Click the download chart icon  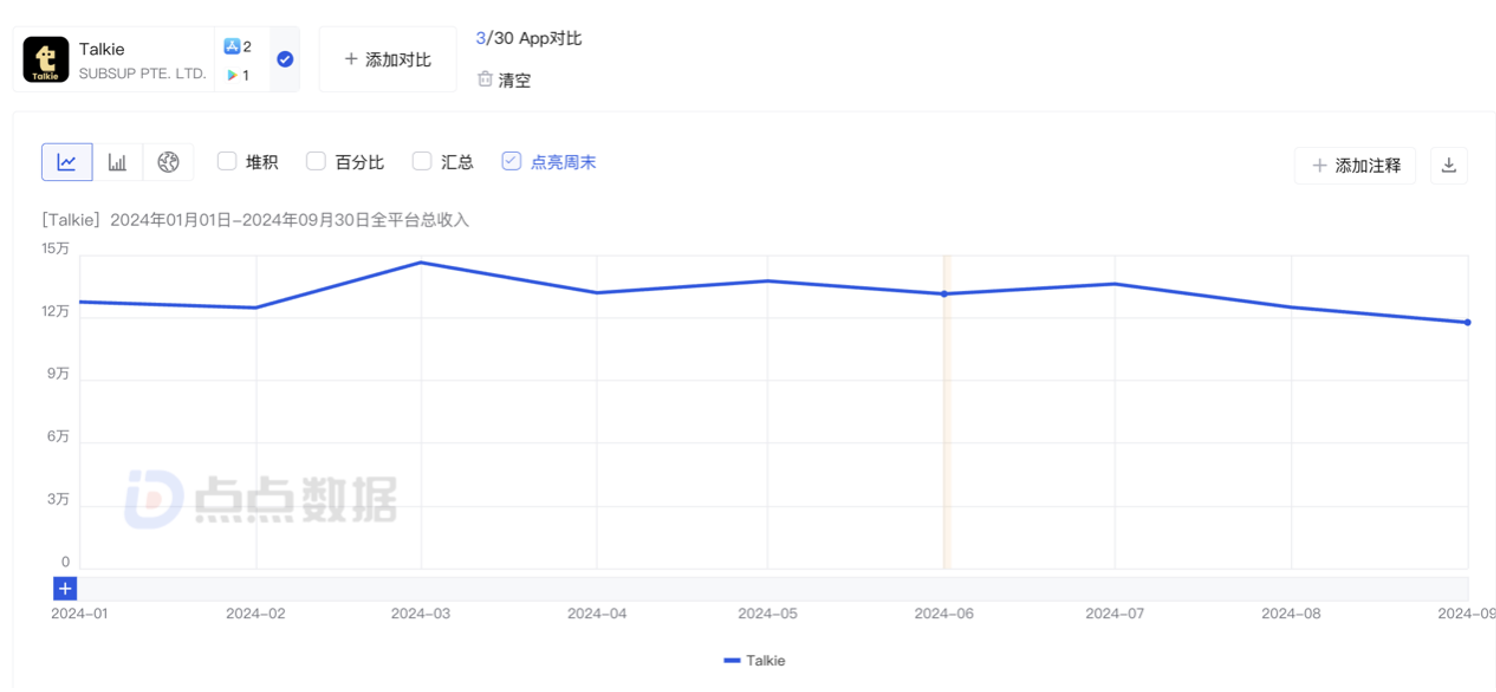1448,166
